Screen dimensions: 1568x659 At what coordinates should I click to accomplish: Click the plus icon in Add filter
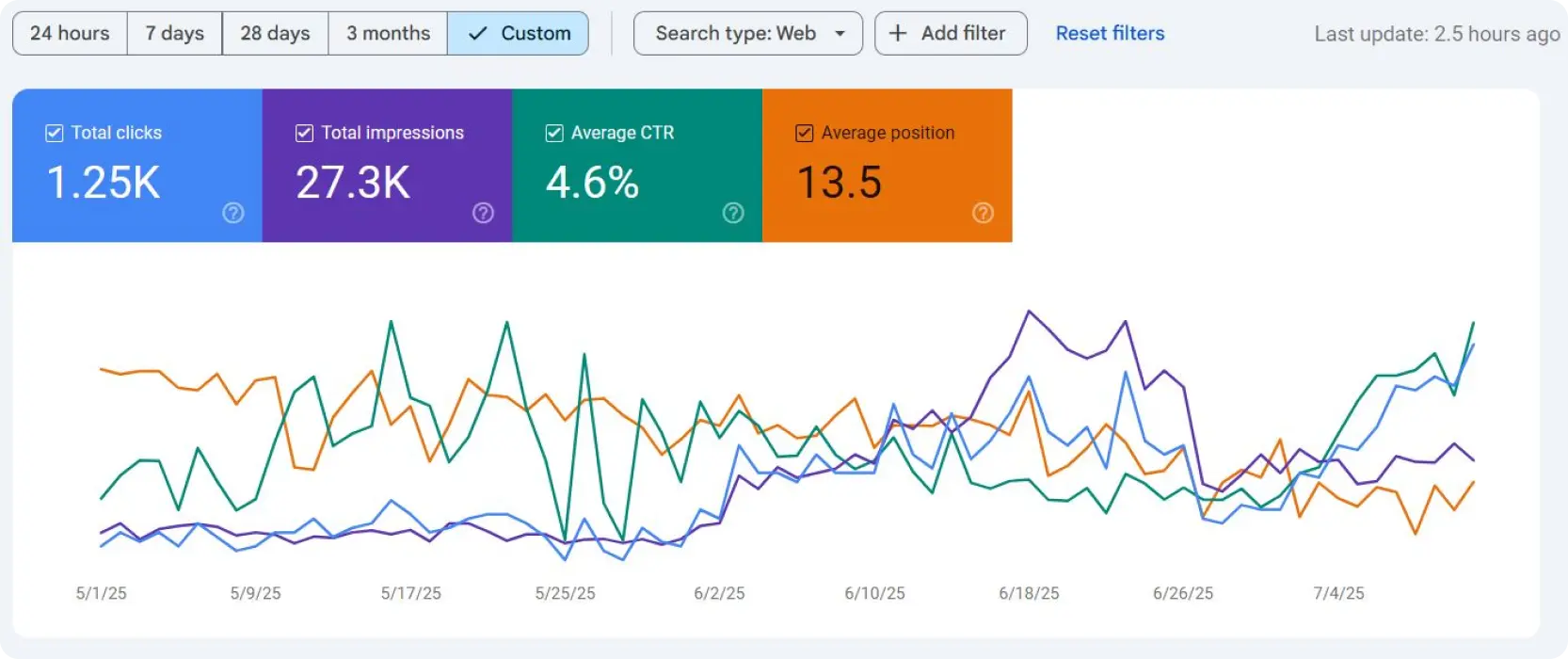[x=898, y=34]
